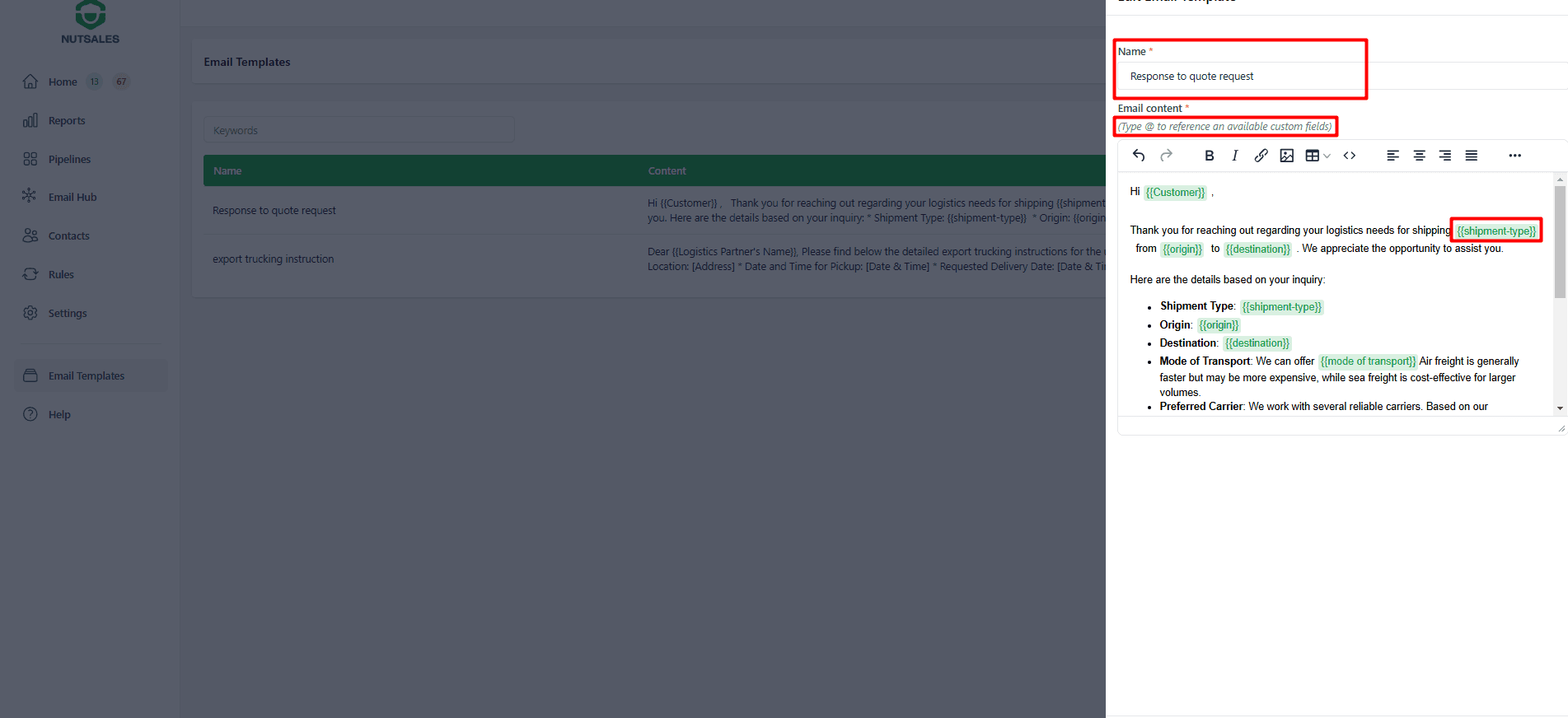
Task: Click the {{origin}} tag in Origin bullet
Action: click(x=1219, y=325)
